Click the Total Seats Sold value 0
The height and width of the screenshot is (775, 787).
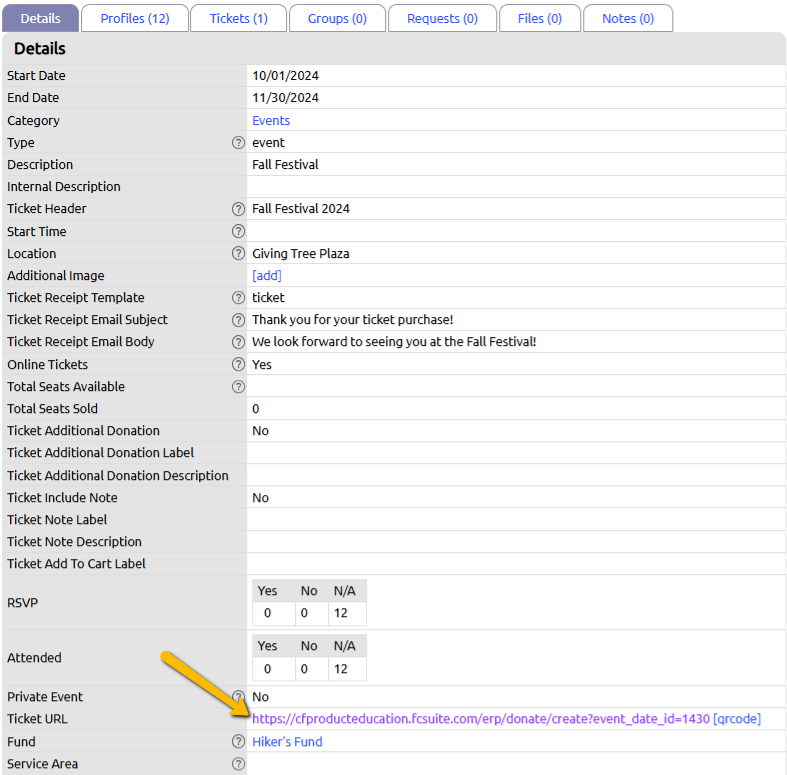tap(255, 409)
